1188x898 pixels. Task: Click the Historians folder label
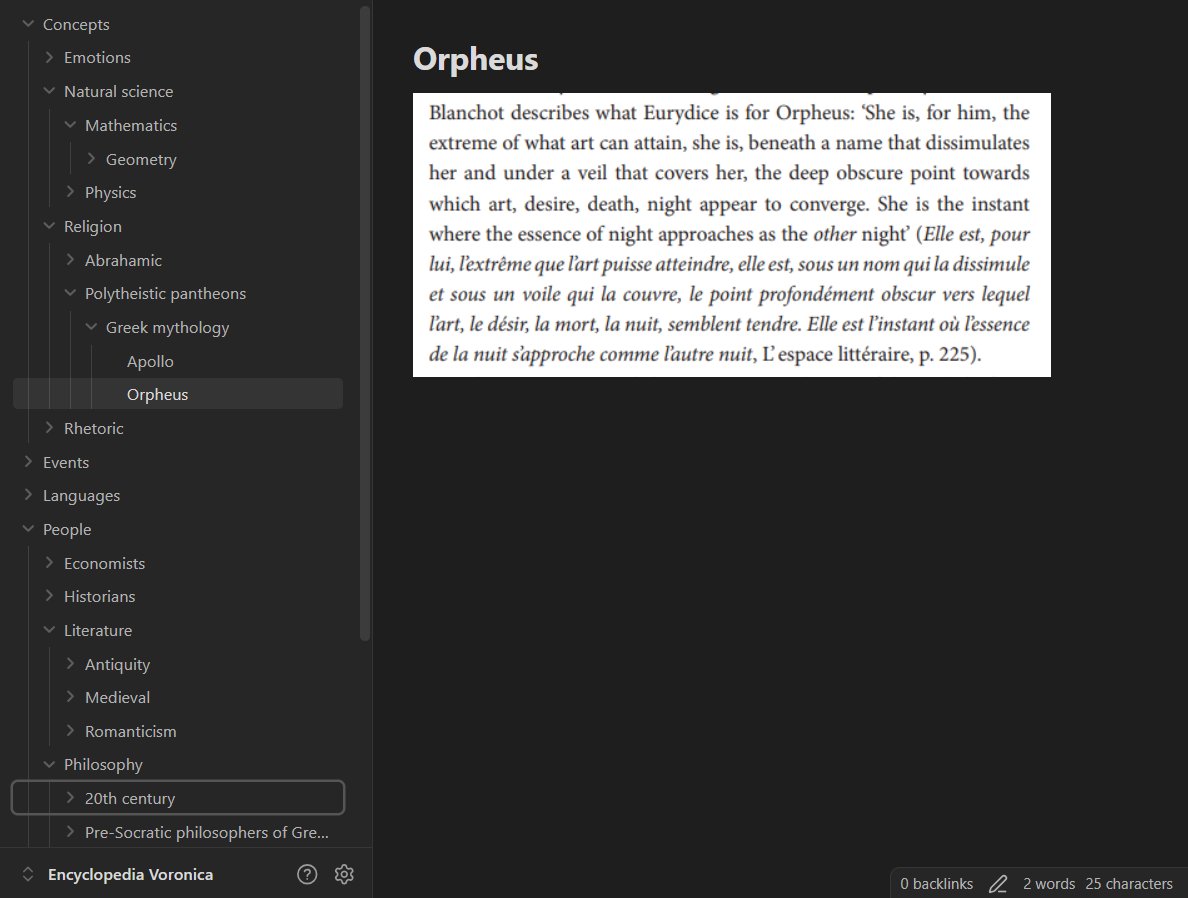pos(99,596)
